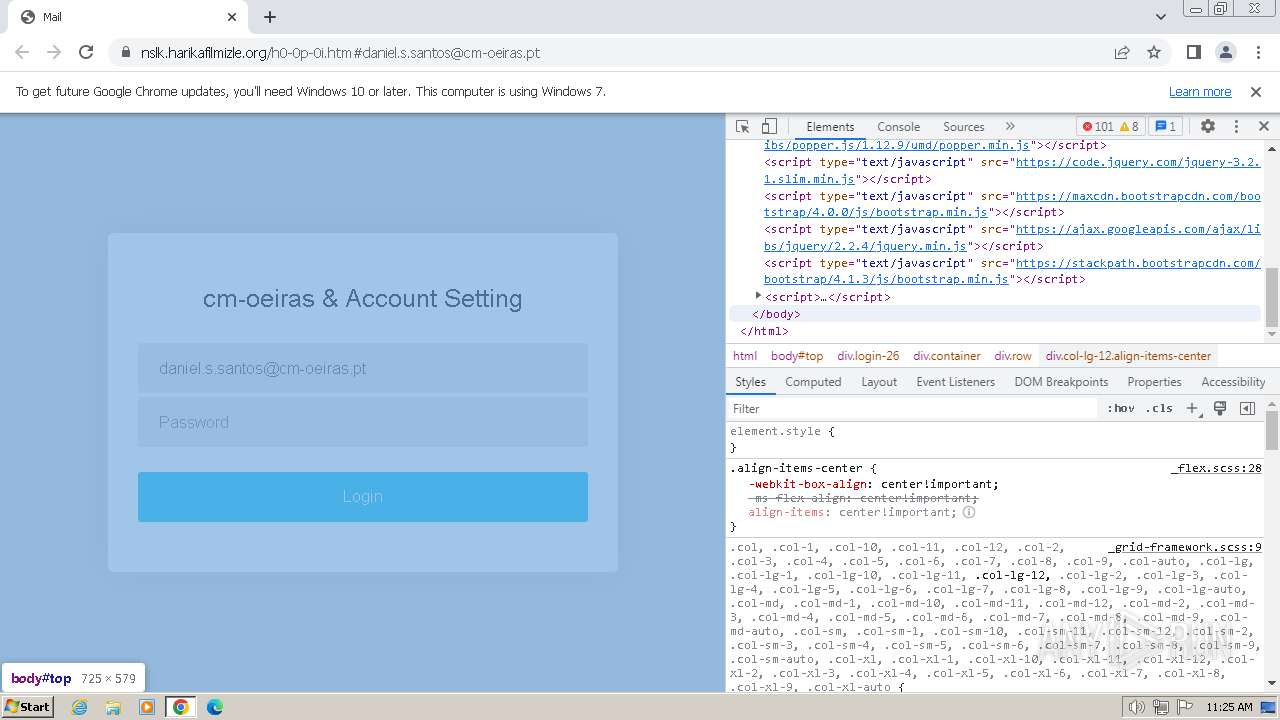Open the googleapis jquery.min.js script link
Screen dimensions: 1280x720
coord(1012,237)
